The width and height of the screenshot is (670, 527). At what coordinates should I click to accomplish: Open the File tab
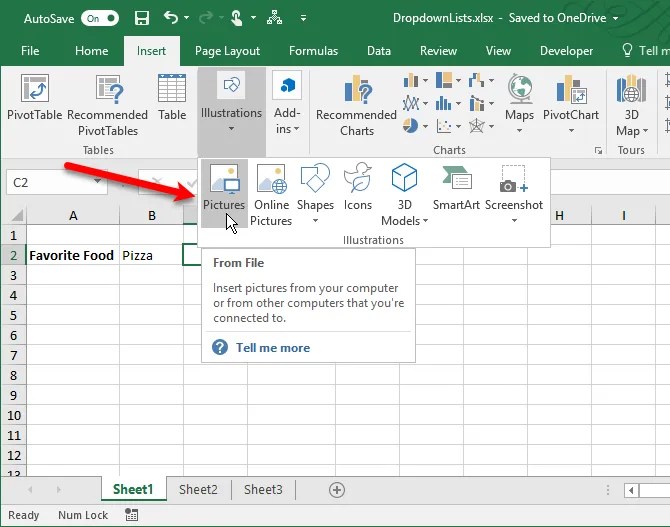(30, 51)
